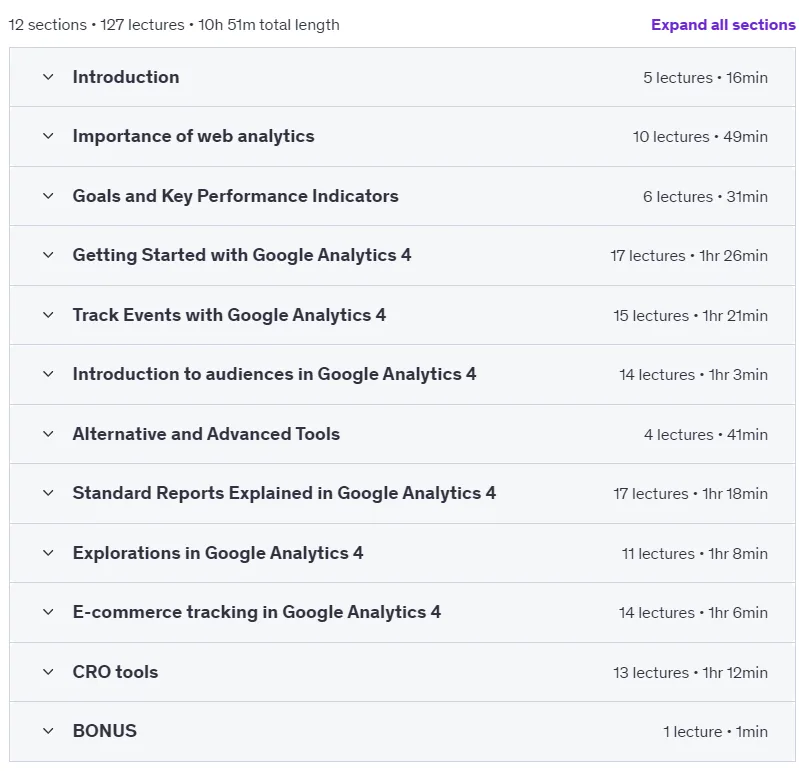The image size is (799, 771).
Task: Click chevron next to Standard Reports Explained
Action: point(48,493)
